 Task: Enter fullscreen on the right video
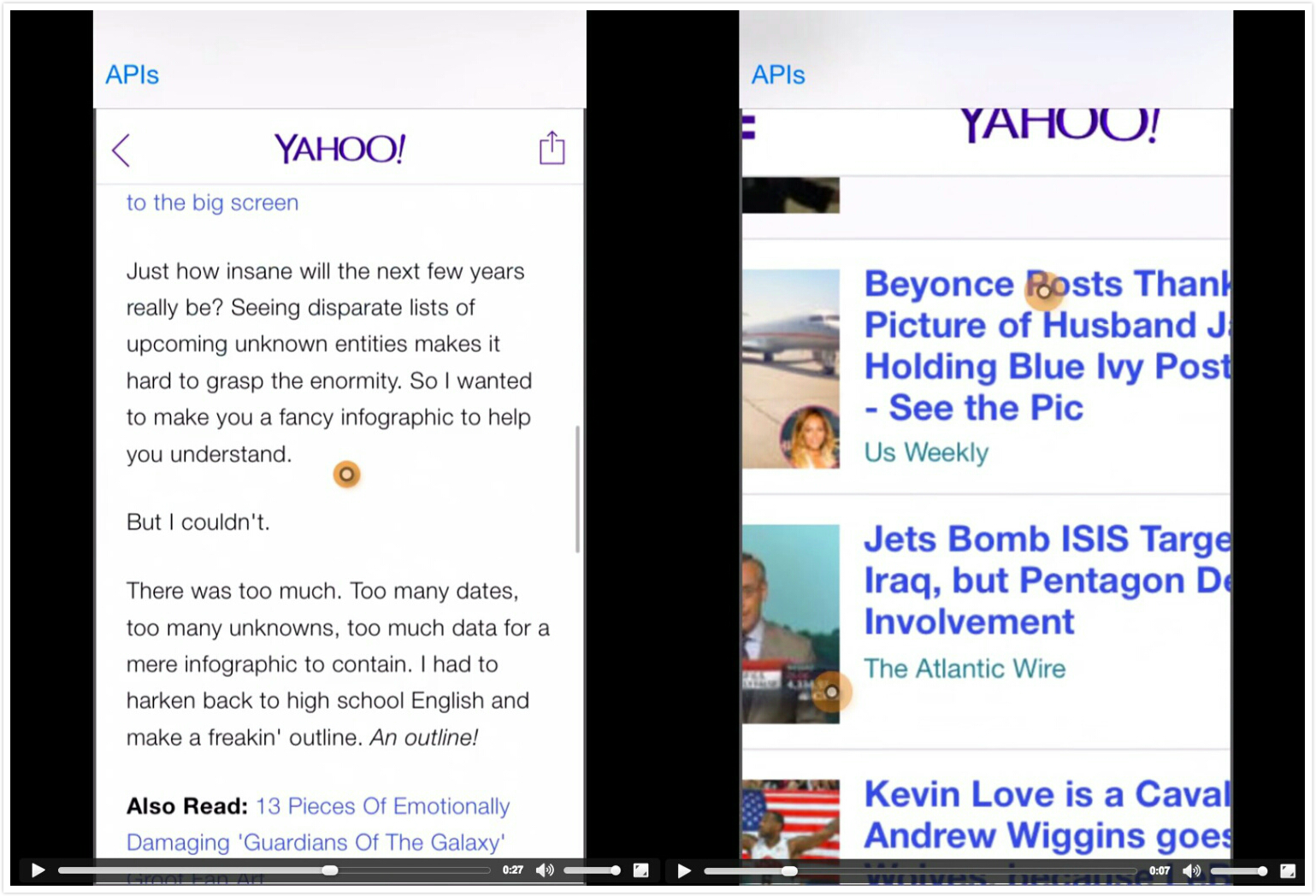point(1287,870)
